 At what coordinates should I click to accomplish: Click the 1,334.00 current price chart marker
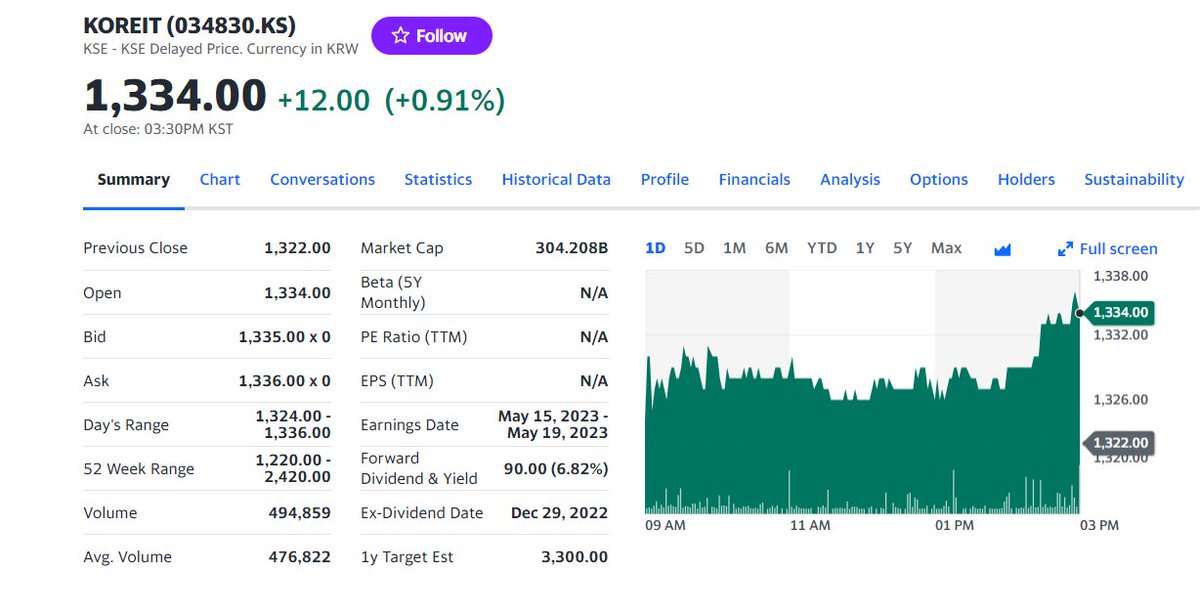[1120, 313]
